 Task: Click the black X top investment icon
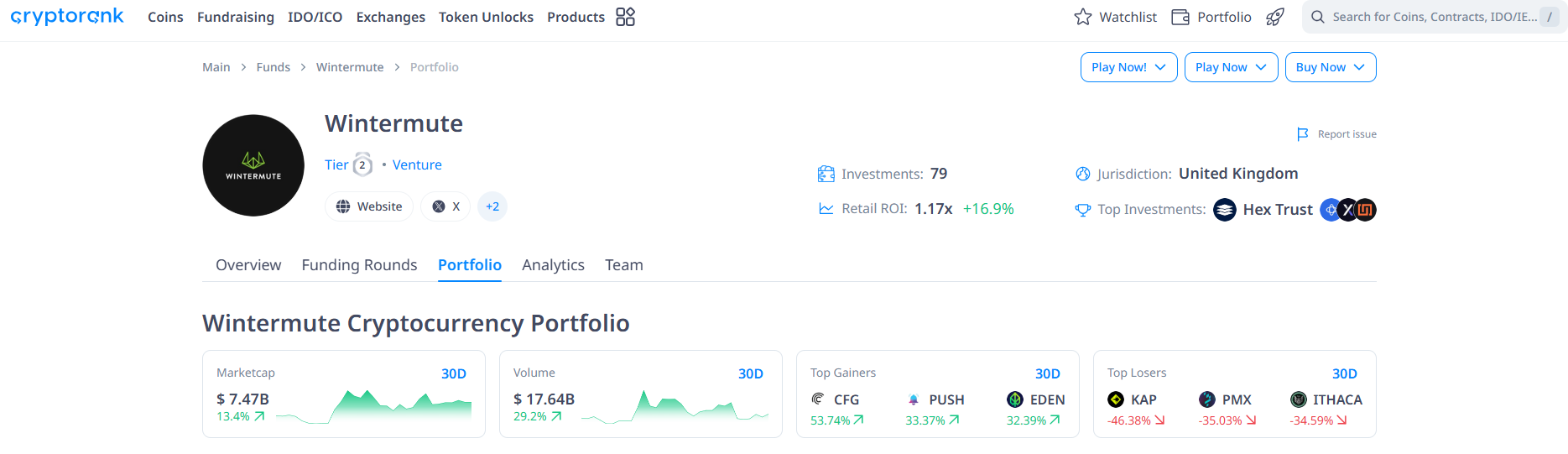click(x=1347, y=210)
